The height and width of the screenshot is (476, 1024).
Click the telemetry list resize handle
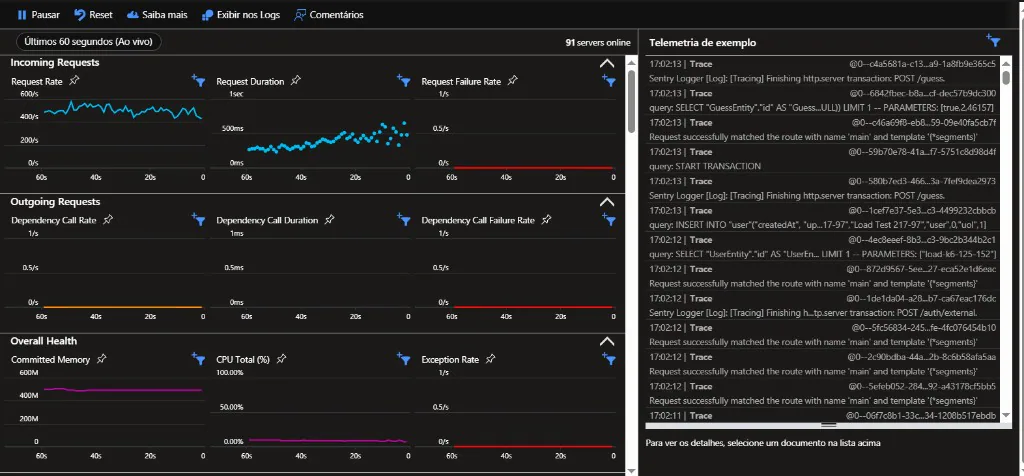[829, 425]
